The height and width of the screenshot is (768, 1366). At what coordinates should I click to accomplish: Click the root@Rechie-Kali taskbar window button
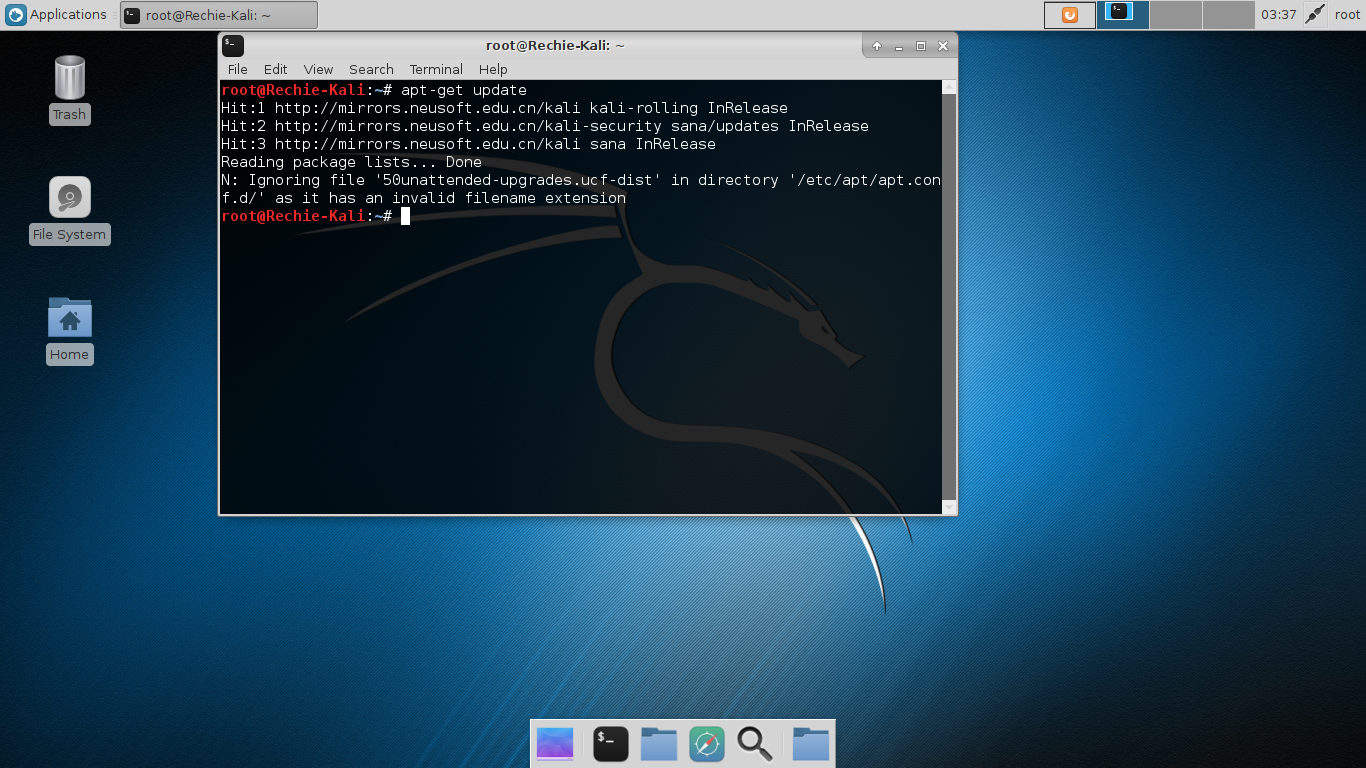219,15
